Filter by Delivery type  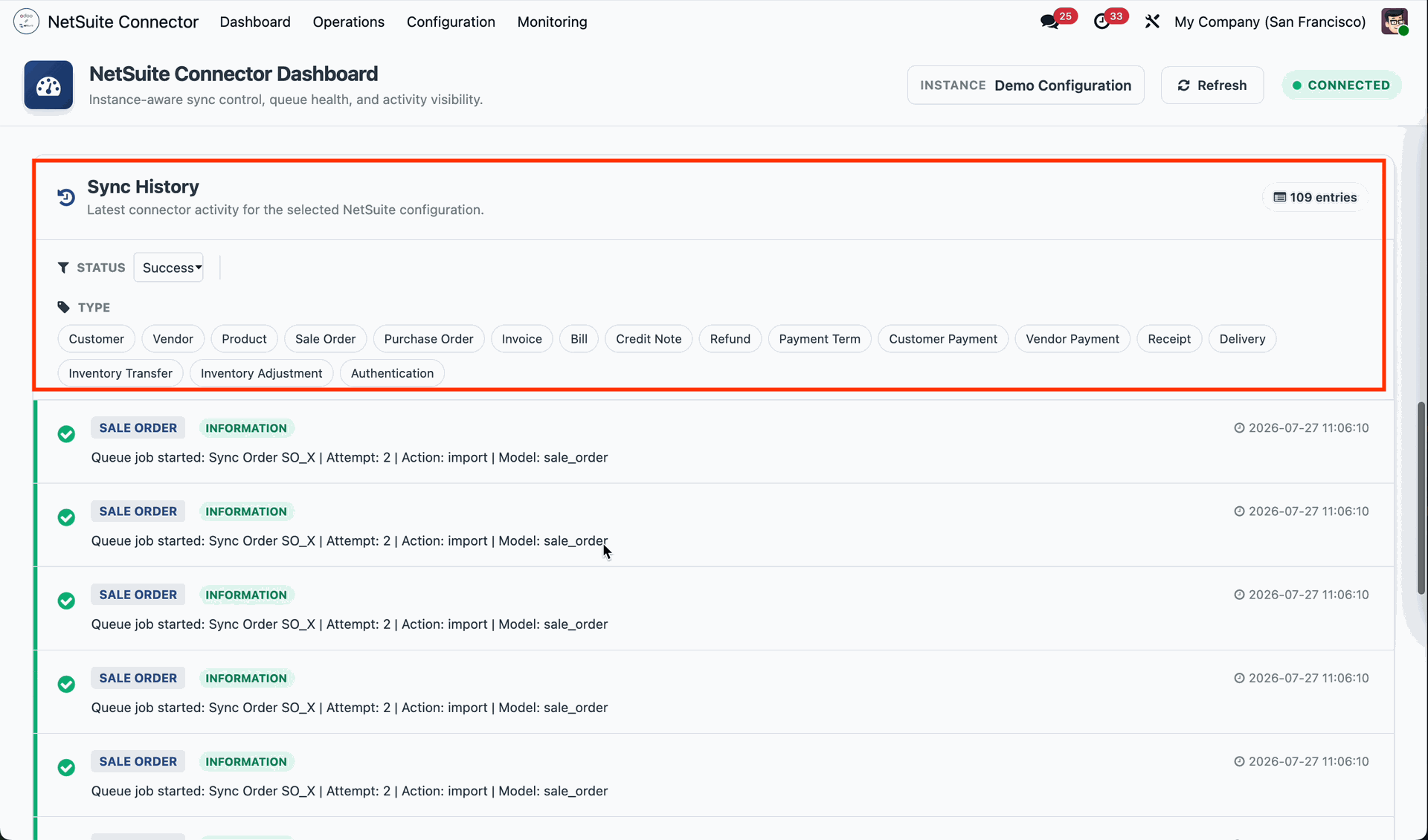[x=1242, y=339]
